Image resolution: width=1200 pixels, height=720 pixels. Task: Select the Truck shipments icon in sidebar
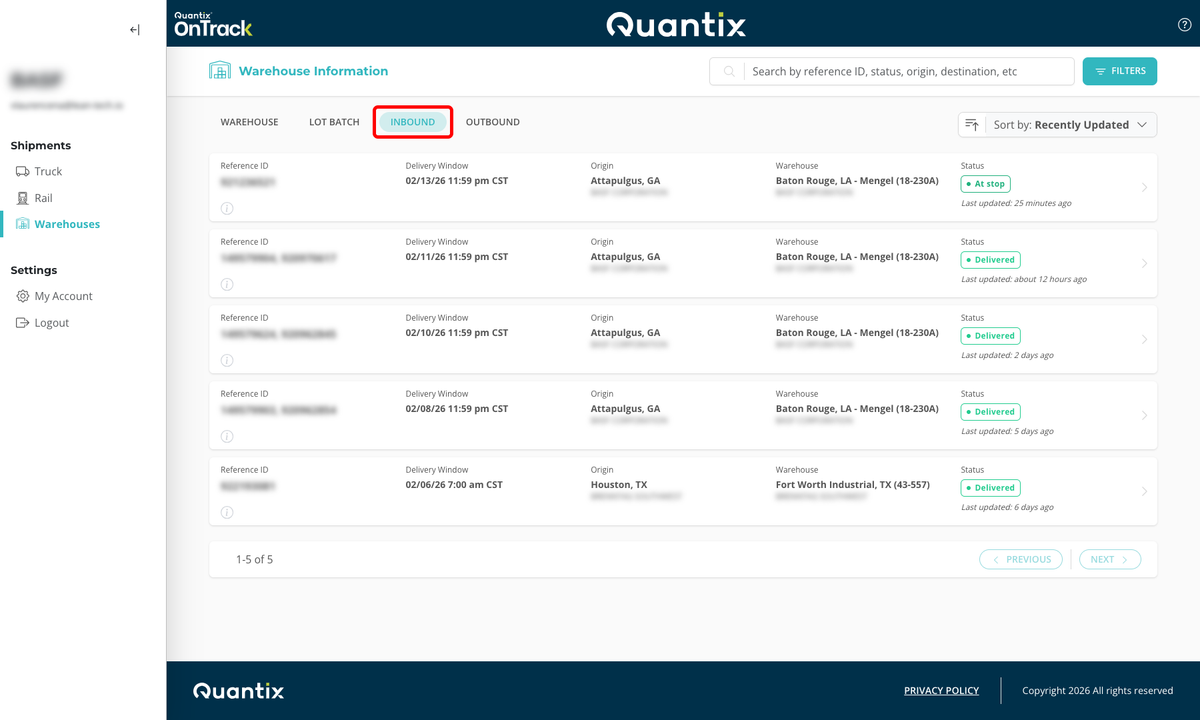22,171
